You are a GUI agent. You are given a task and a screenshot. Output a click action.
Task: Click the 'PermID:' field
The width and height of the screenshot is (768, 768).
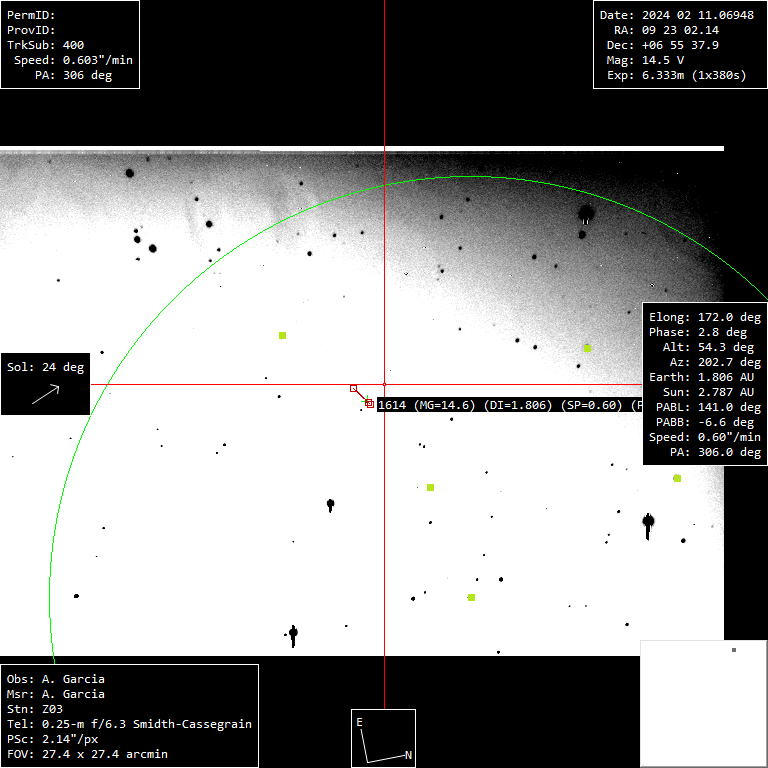tap(31, 15)
